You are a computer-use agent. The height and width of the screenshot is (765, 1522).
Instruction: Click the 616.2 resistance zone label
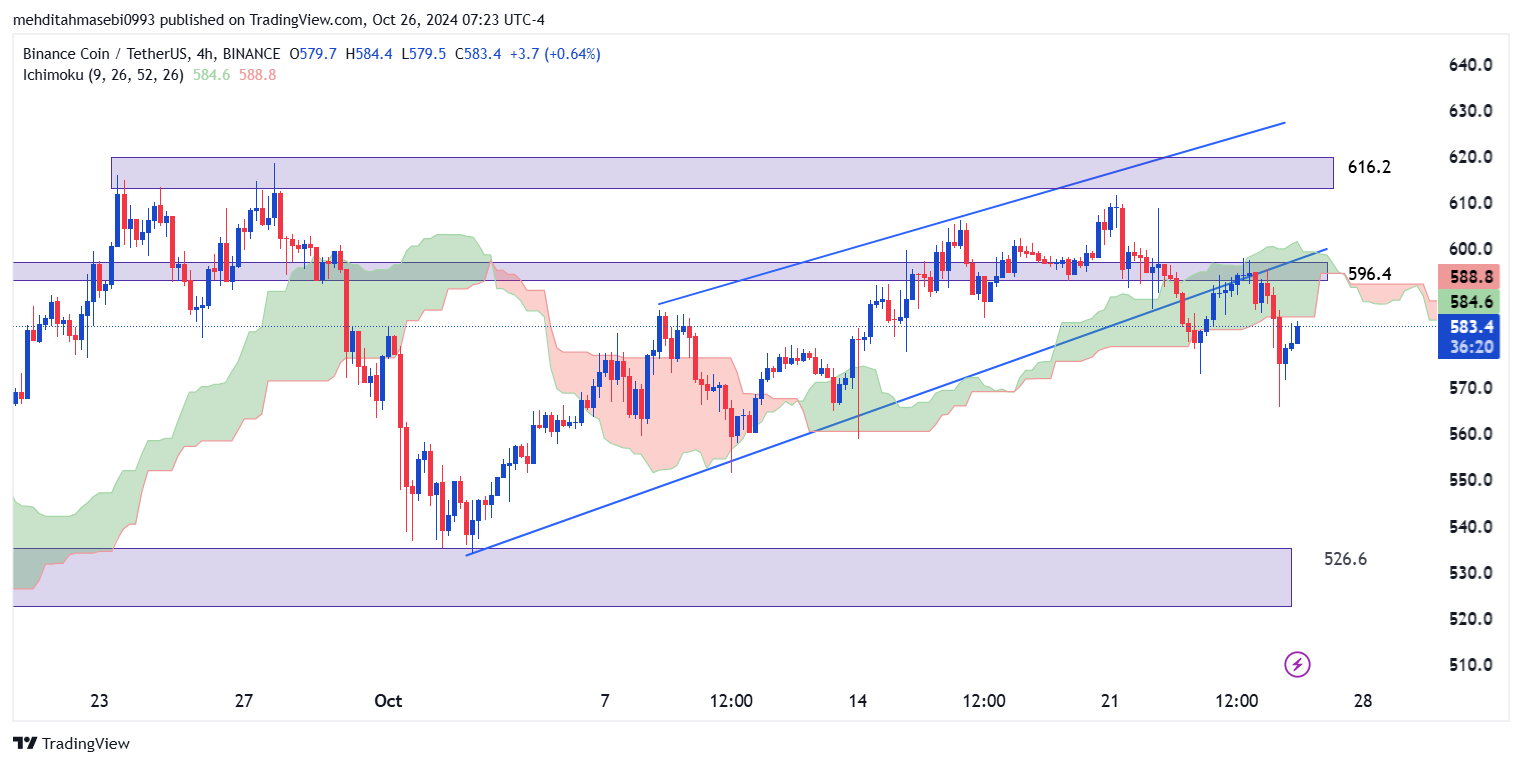[x=1369, y=167]
